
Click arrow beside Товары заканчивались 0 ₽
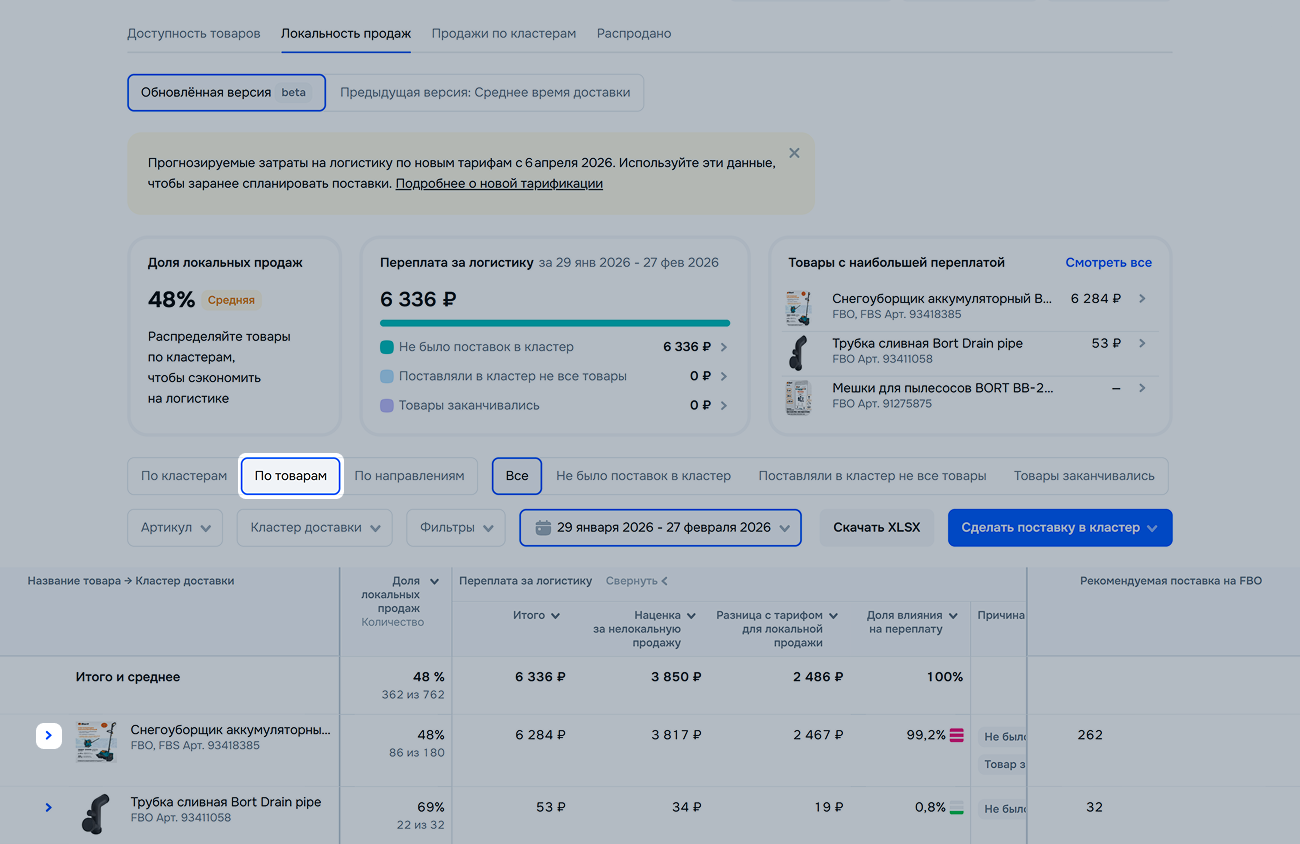tap(723, 405)
